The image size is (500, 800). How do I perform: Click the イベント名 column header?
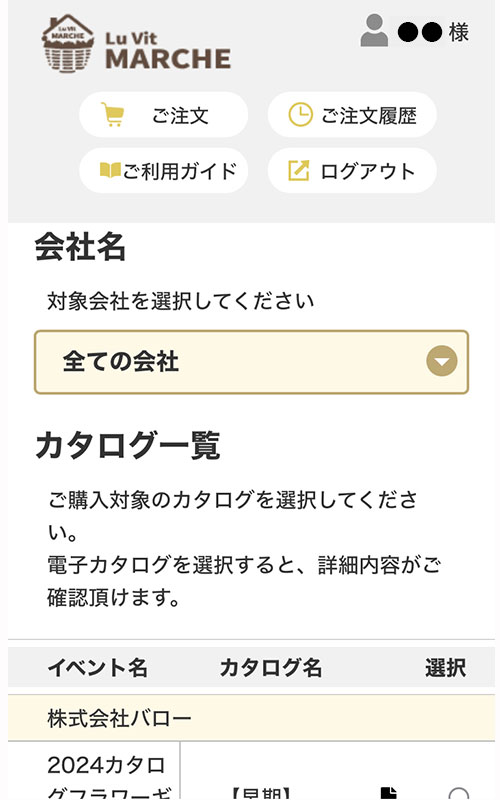[97, 667]
